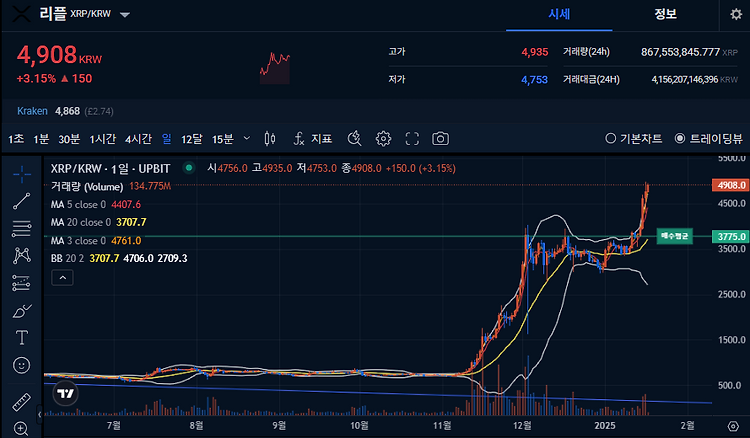Select the XABCD pattern tool
This screenshot has height=438, width=750.
tap(22, 256)
